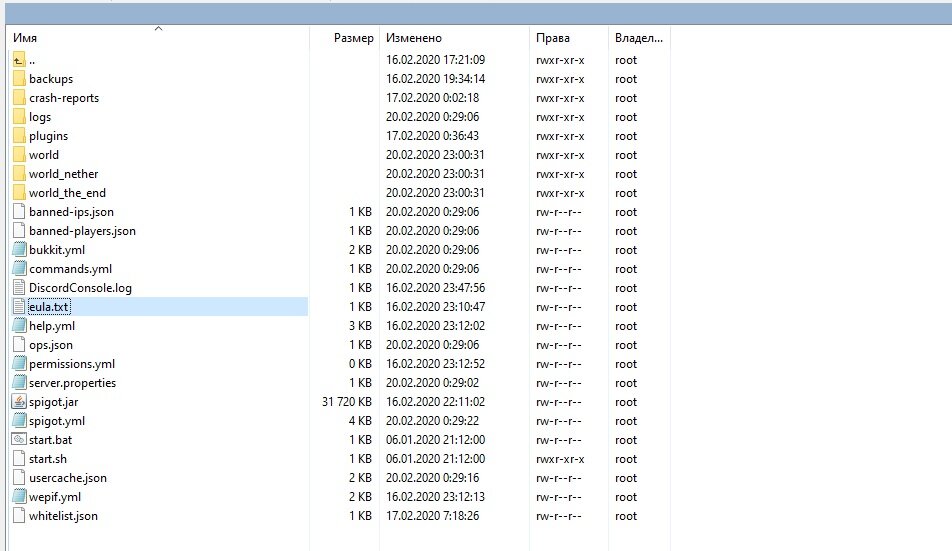Image resolution: width=952 pixels, height=551 pixels.
Task: Click the banned-players.json file icon
Action: [19, 231]
